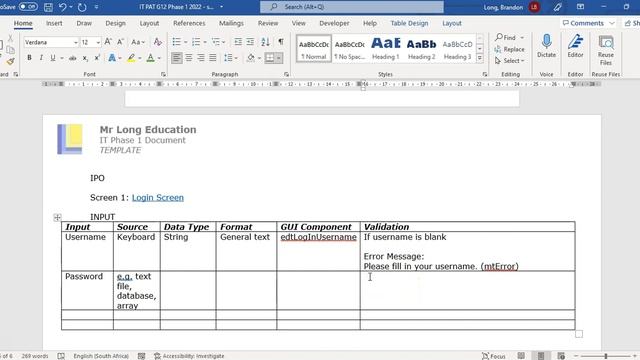Open the Table Design tab
The image size is (640, 360).
point(409,23)
